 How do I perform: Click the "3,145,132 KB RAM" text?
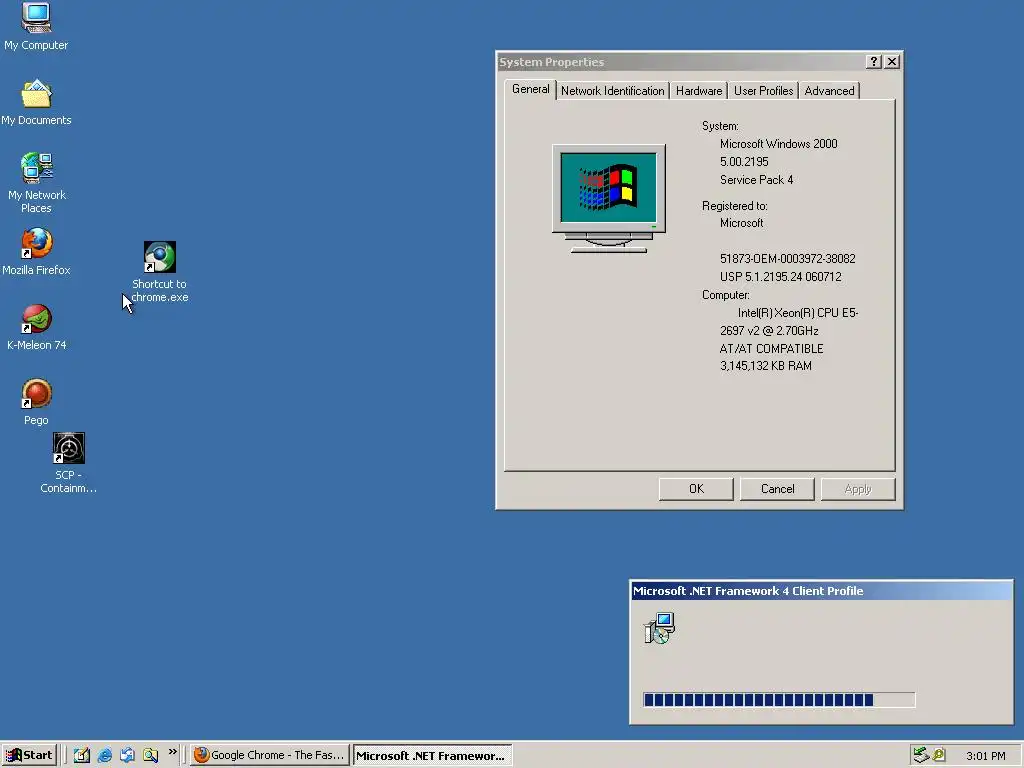[765, 366]
